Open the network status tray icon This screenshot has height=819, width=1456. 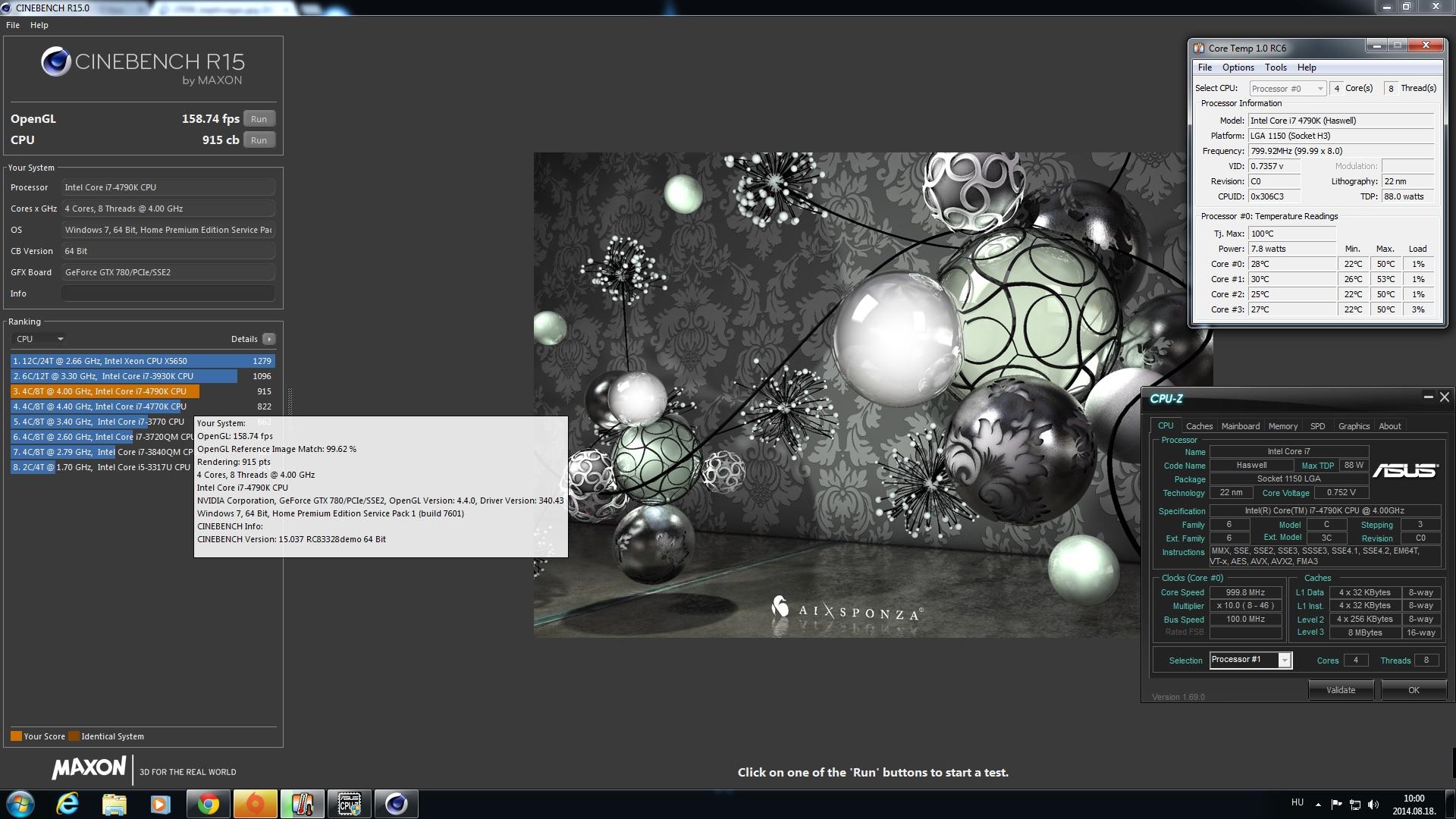(x=1354, y=804)
